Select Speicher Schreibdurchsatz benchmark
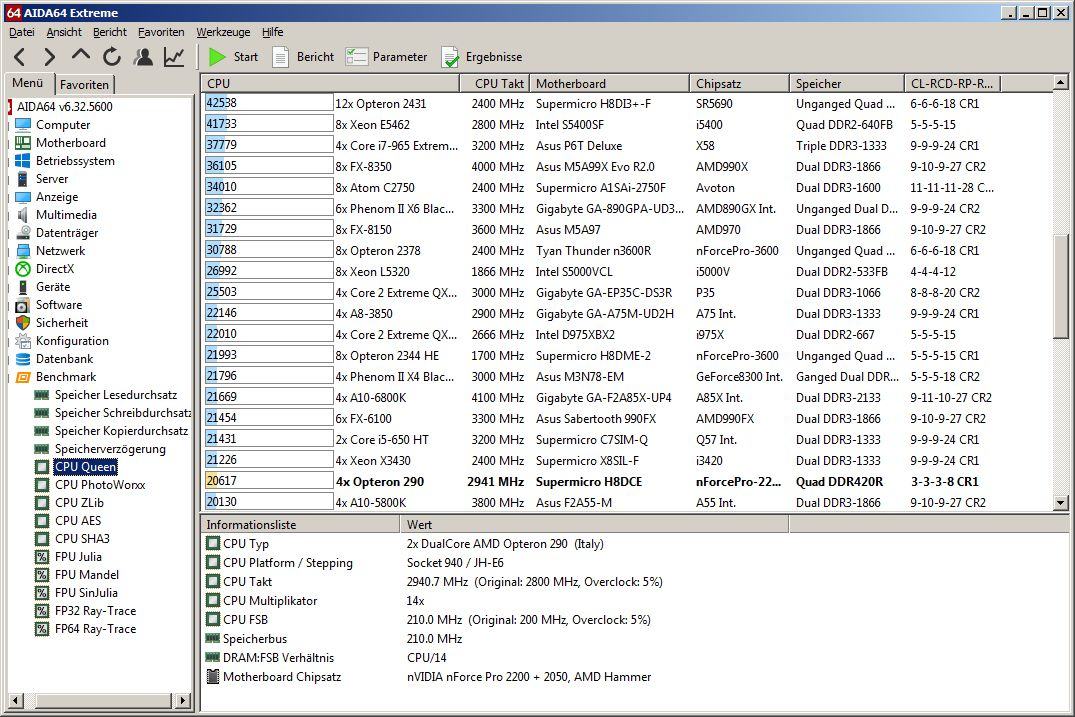 pos(123,413)
